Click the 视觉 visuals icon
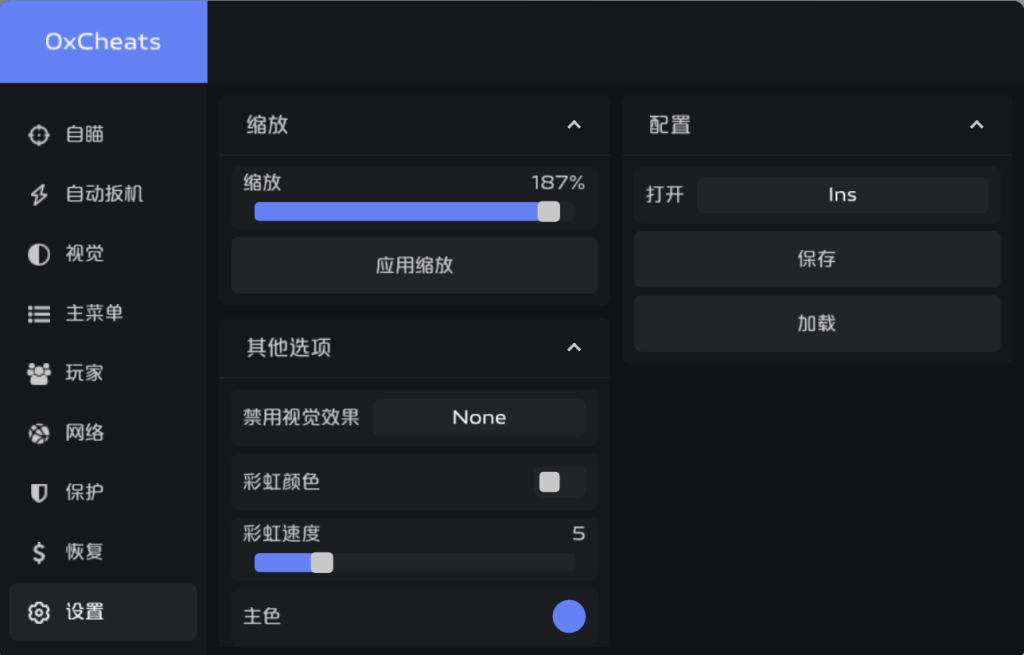The image size is (1024, 655). click(38, 254)
